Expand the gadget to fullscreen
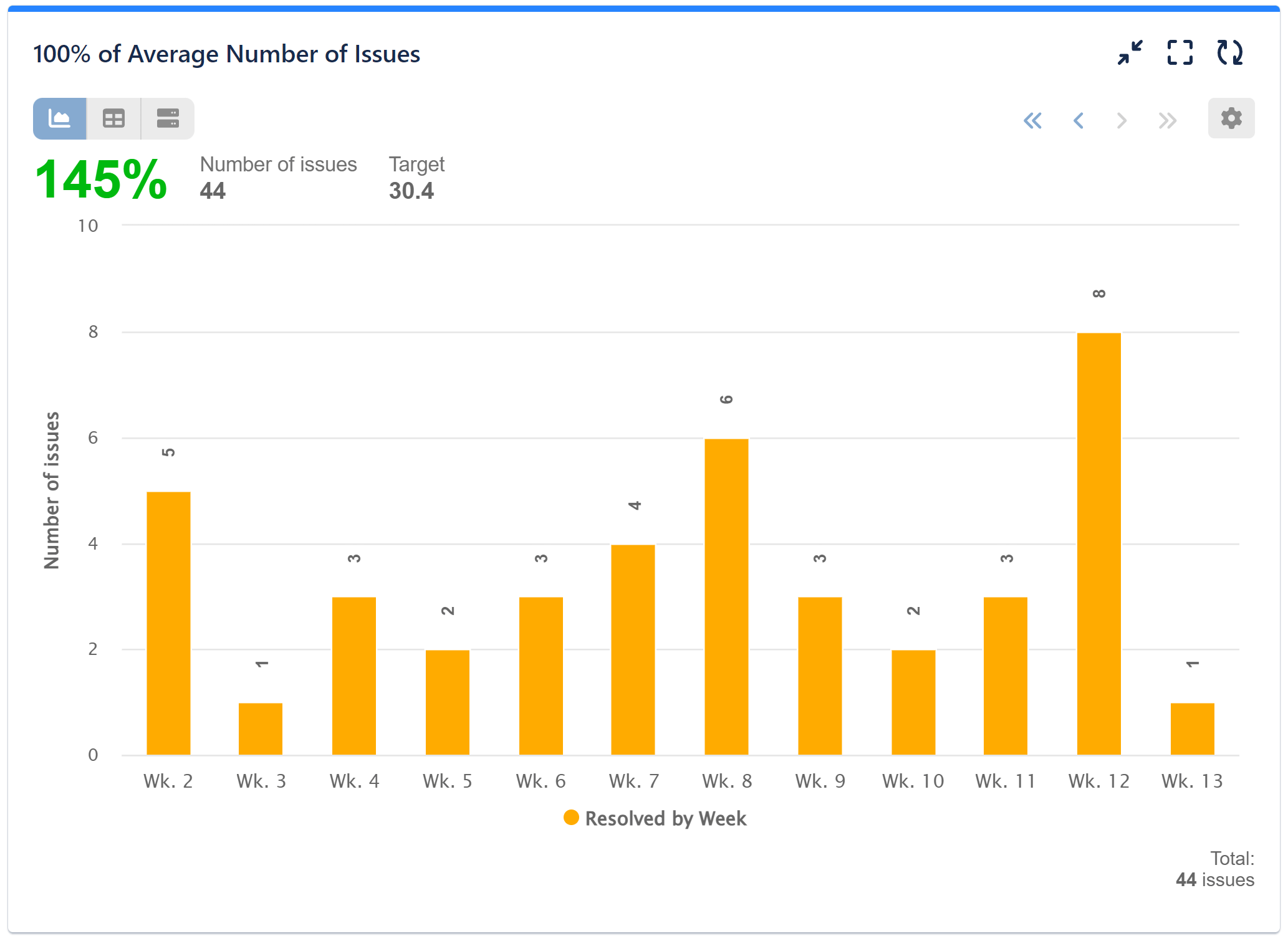This screenshot has height=936, width=1288. tap(1180, 54)
